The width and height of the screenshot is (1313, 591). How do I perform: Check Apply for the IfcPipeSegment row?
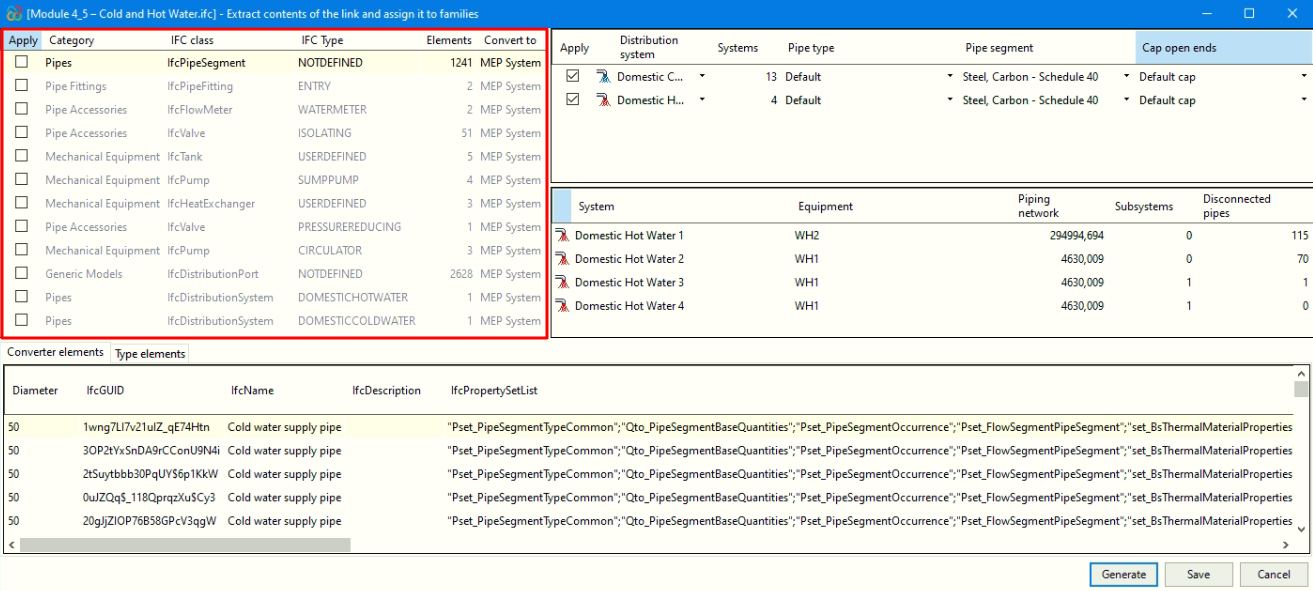22,62
